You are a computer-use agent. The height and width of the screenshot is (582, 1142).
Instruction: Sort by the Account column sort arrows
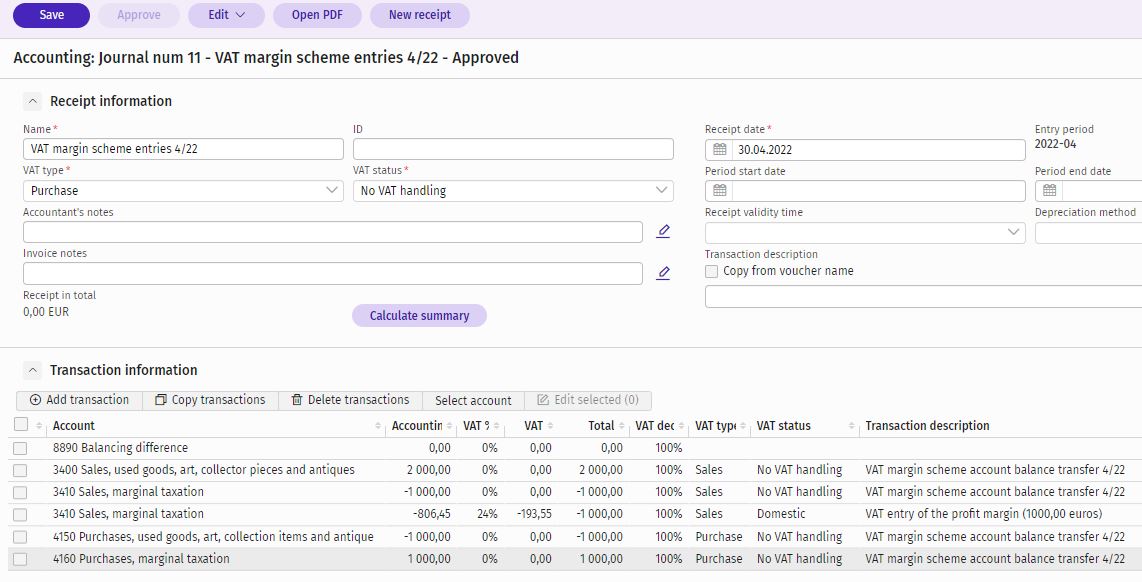(378, 426)
